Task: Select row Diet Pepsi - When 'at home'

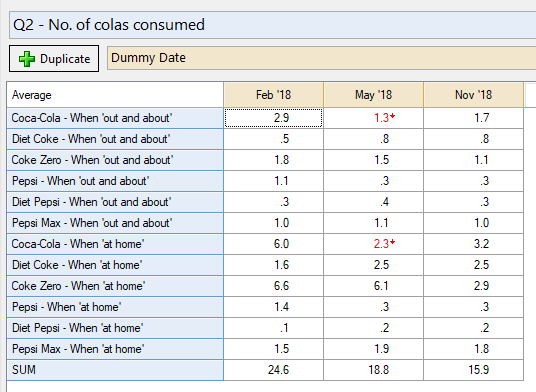Action: tap(115, 328)
